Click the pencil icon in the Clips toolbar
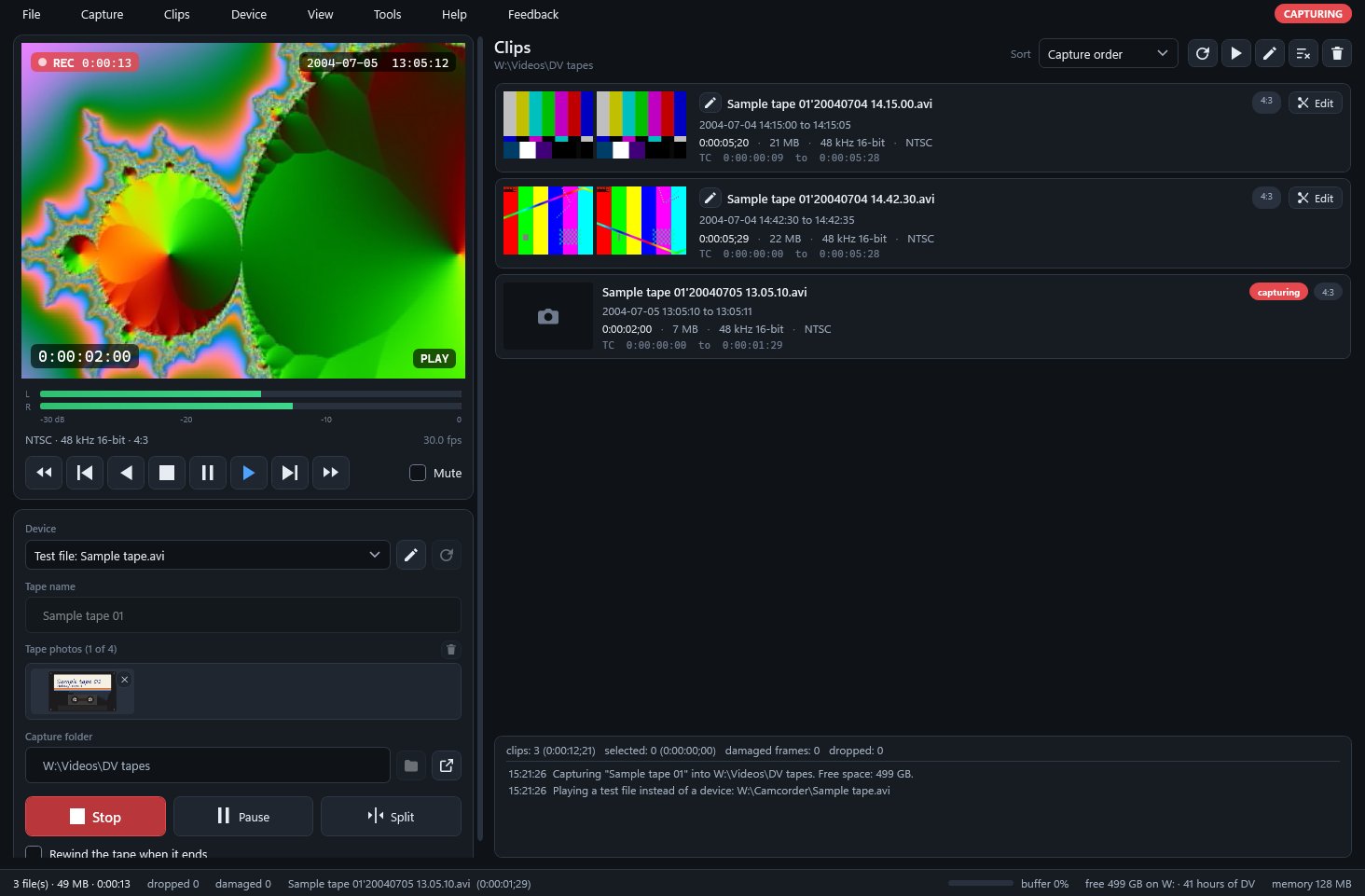The image size is (1365, 896). [1270, 53]
